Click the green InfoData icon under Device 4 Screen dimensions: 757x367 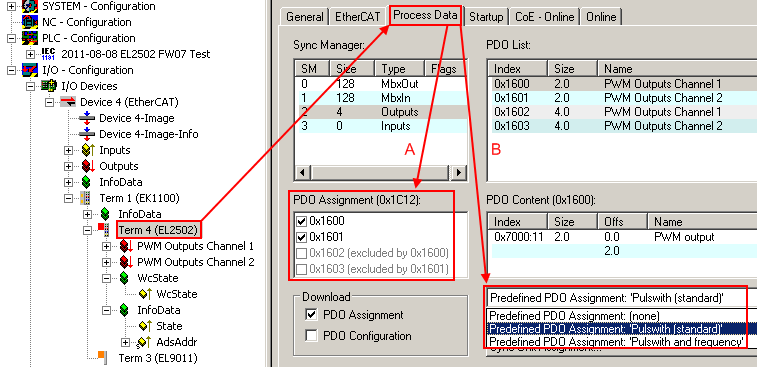pos(86,182)
